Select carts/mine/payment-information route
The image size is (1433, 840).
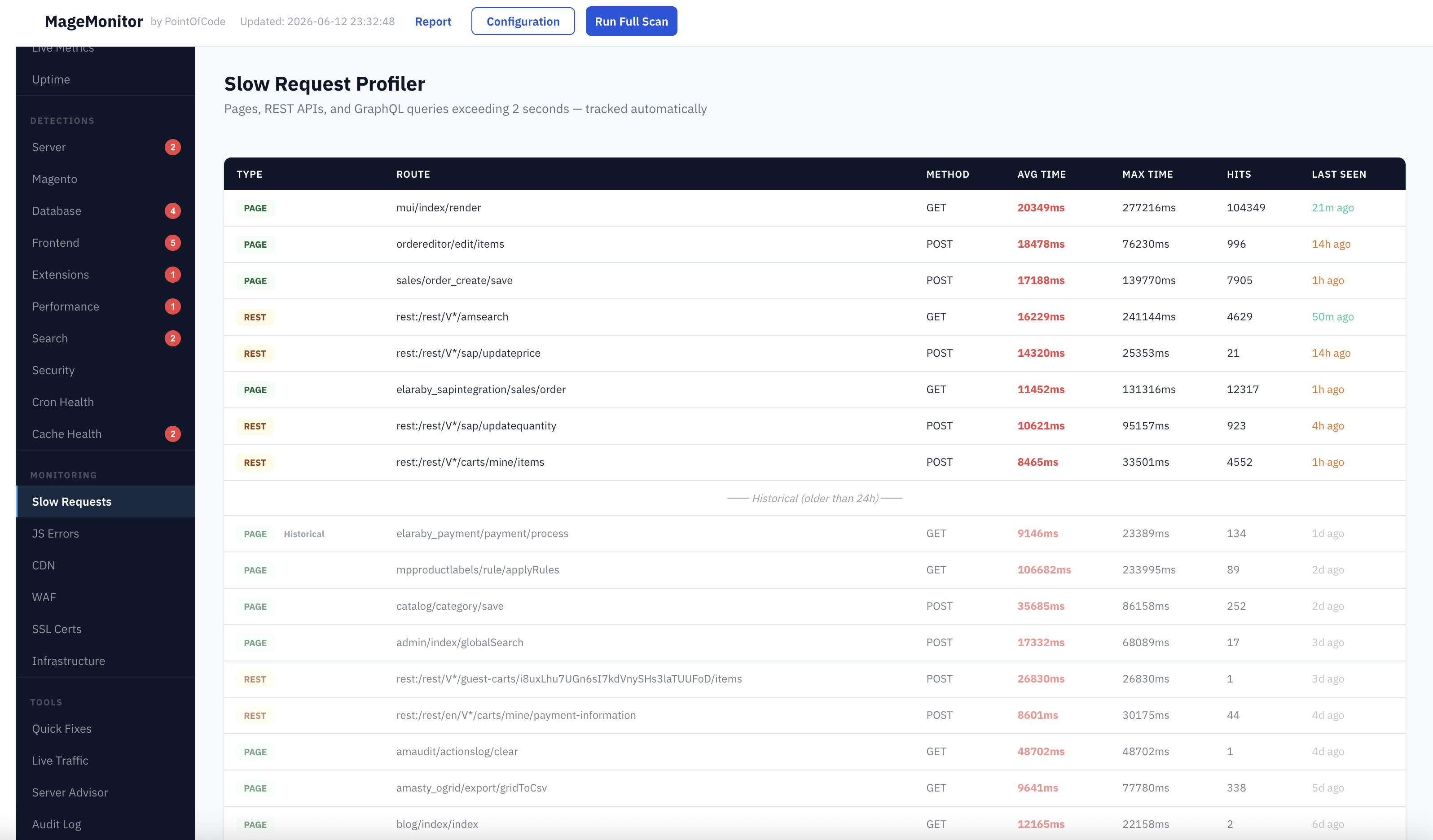coord(516,715)
